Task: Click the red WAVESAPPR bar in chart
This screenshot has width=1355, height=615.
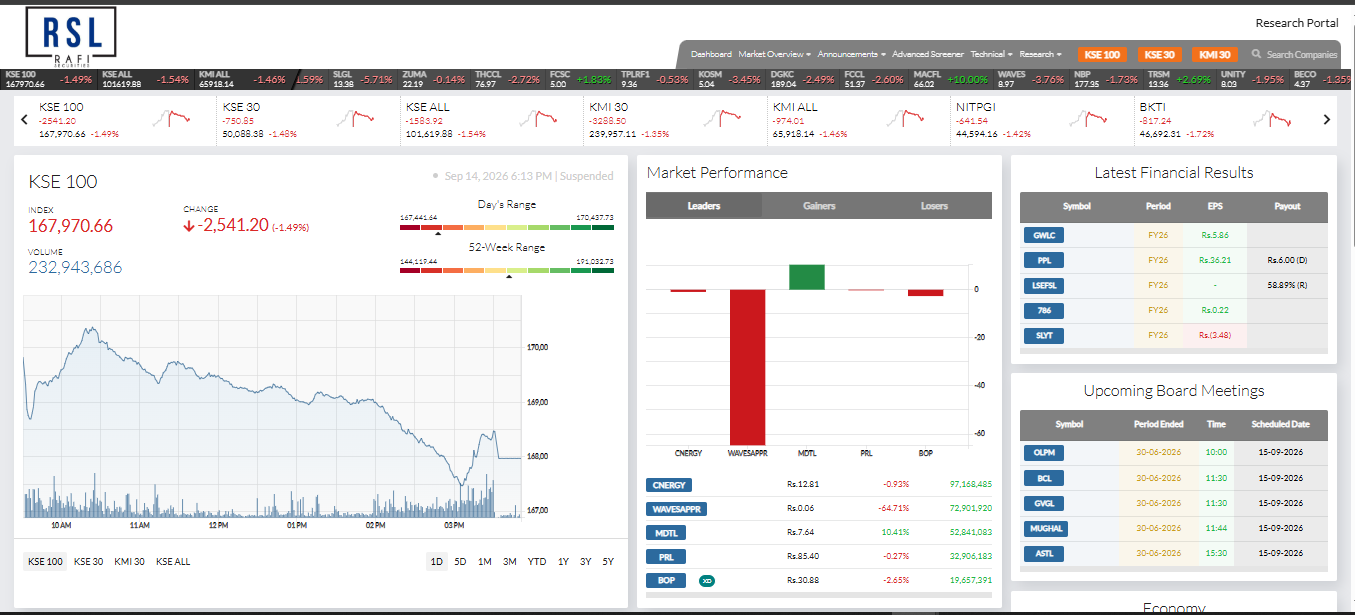Action: [x=748, y=367]
